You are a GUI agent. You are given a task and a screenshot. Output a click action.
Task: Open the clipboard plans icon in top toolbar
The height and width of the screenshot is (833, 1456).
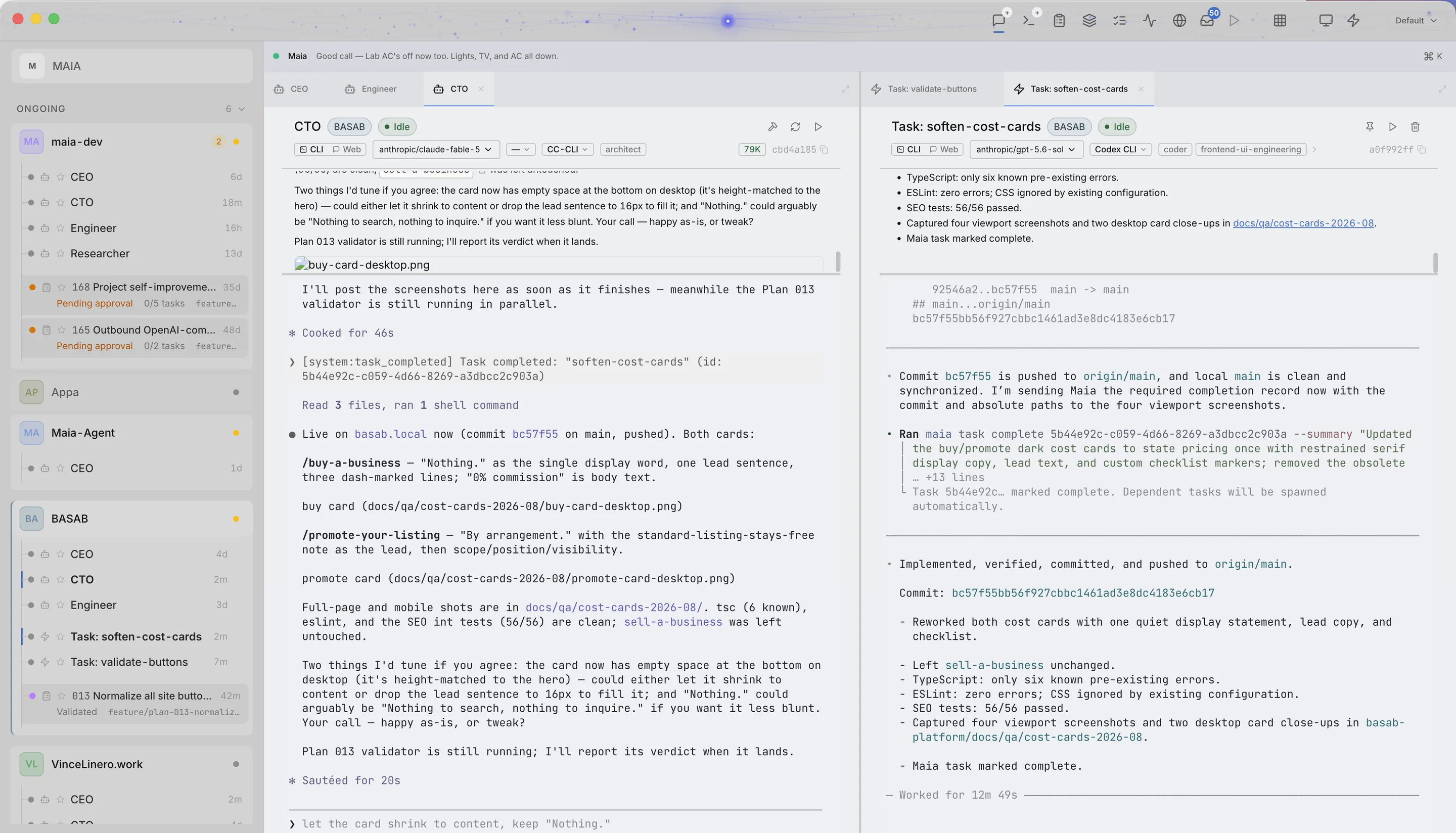pyautogui.click(x=1059, y=21)
